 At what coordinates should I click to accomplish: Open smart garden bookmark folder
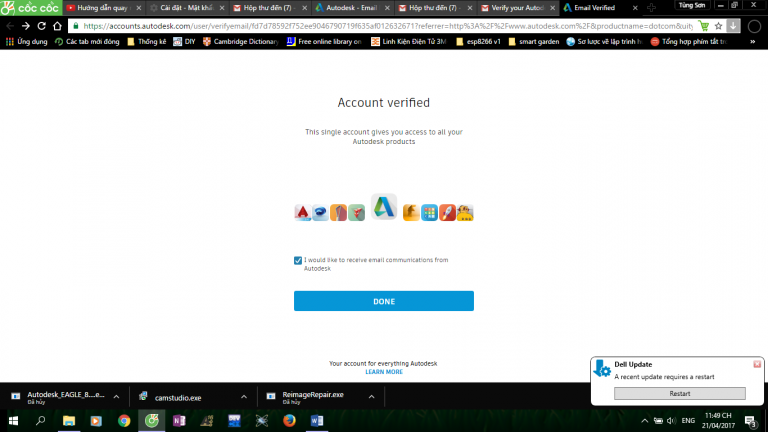533,42
